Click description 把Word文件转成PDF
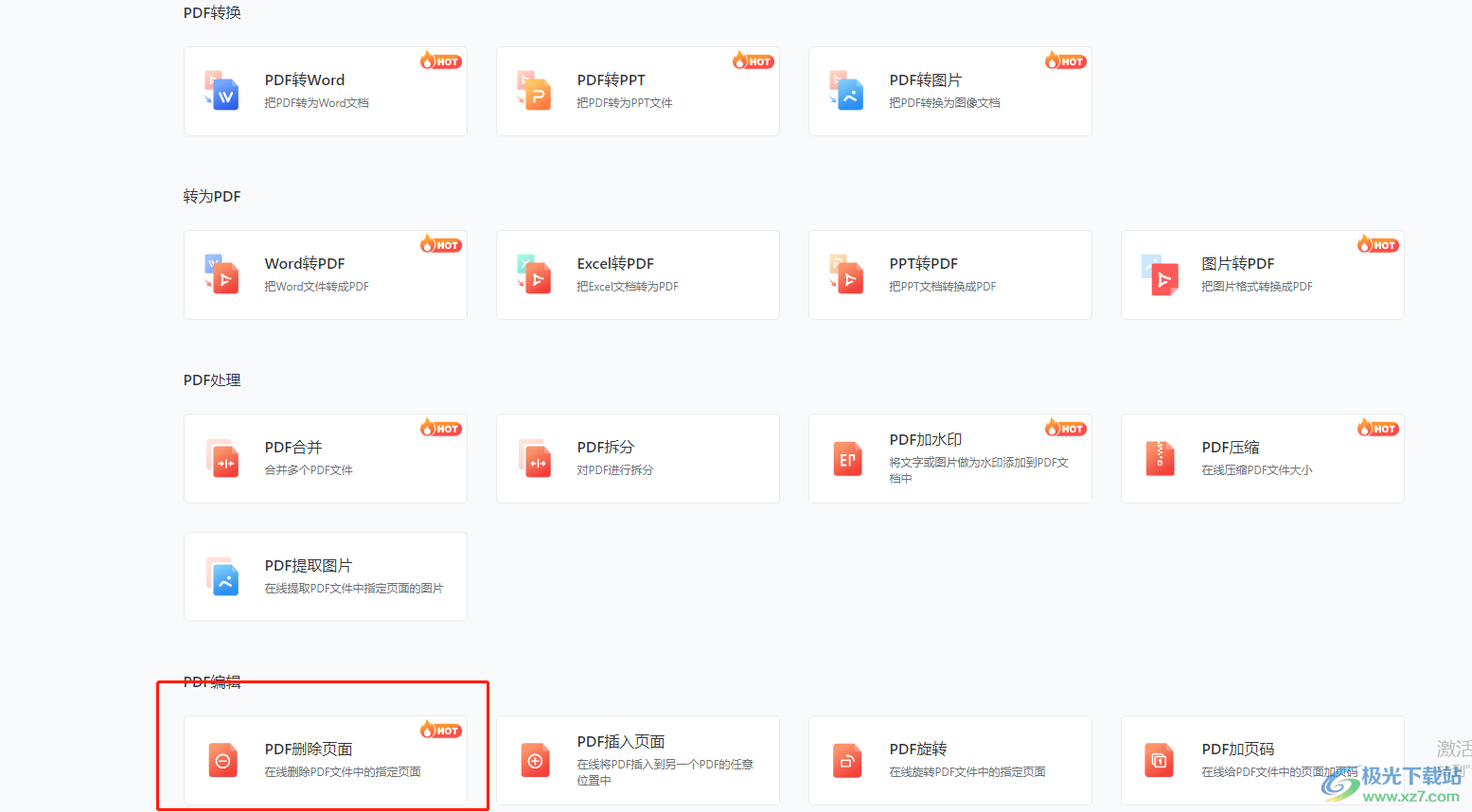 317,287
